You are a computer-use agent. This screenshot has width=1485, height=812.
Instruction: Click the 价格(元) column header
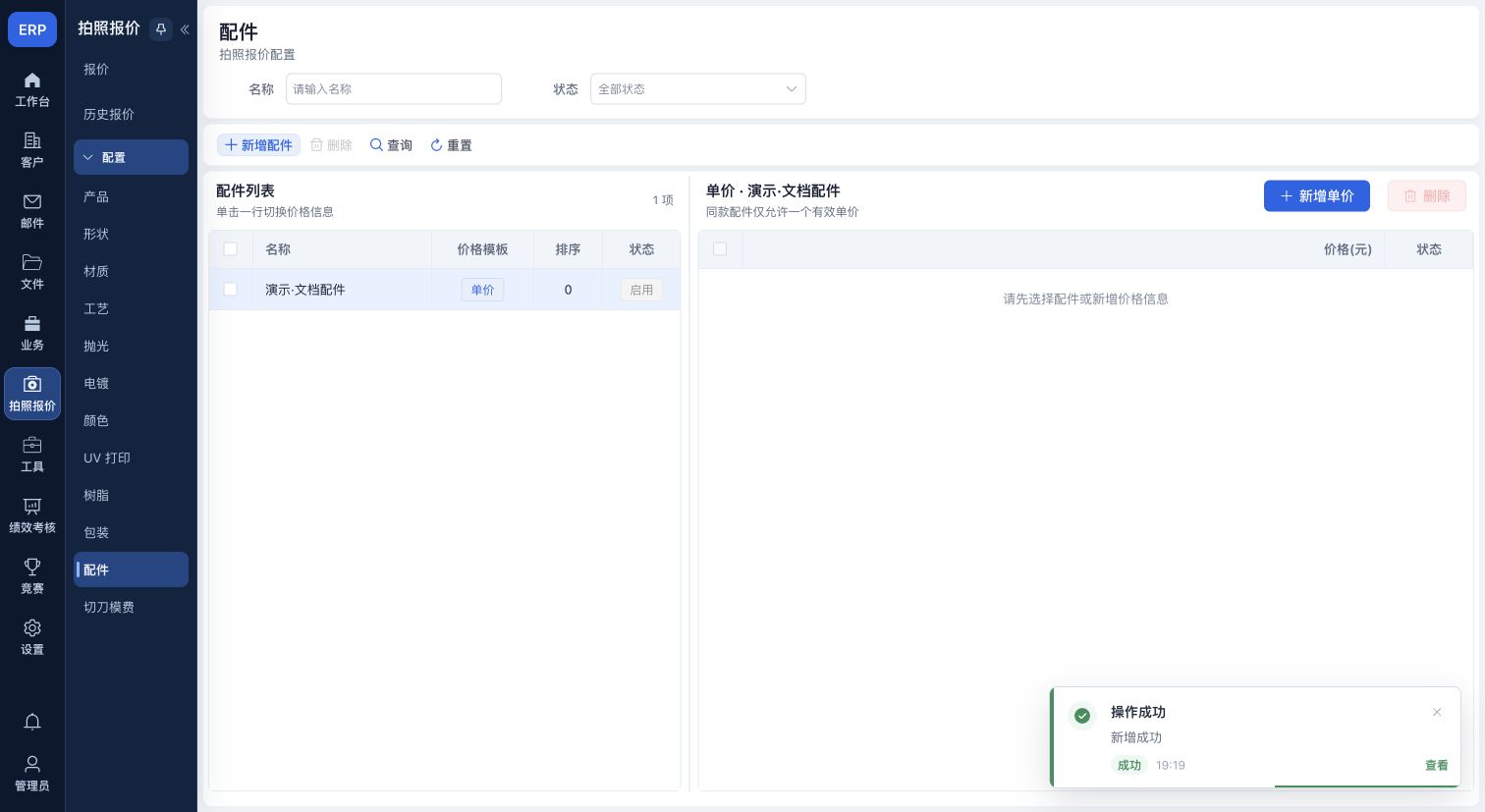click(x=1347, y=249)
